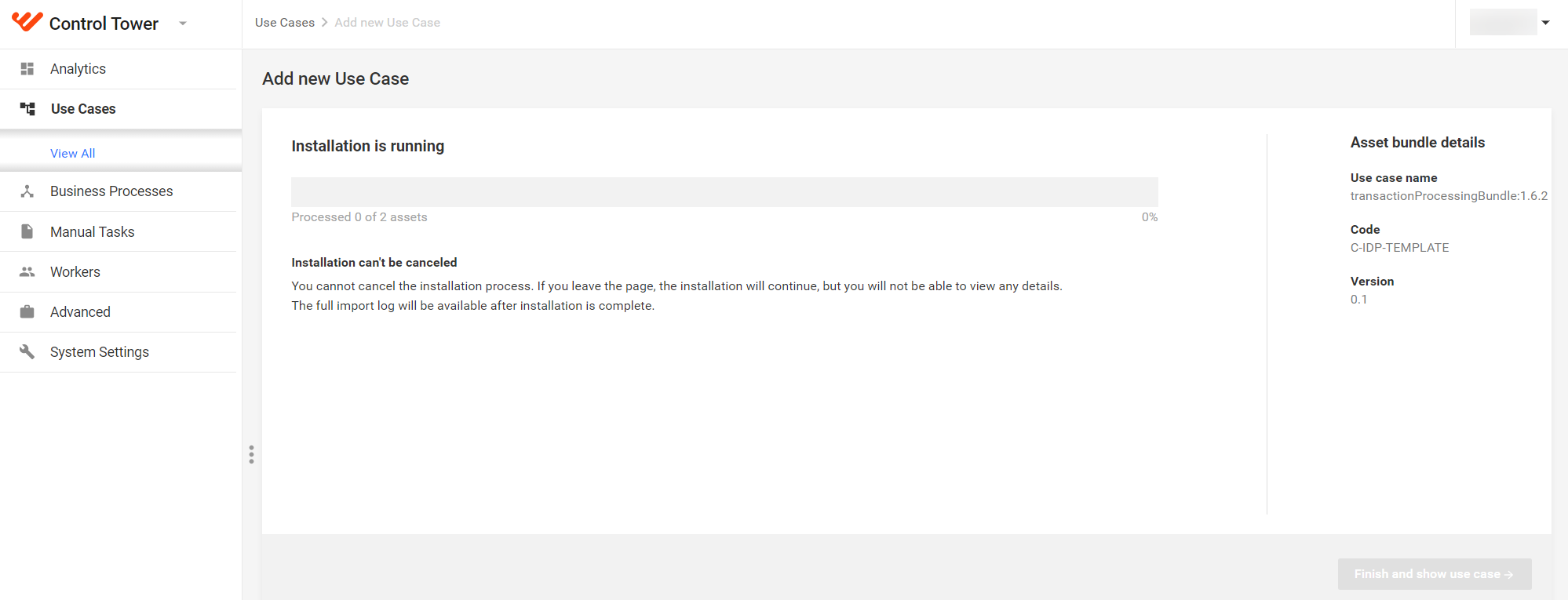Follow the View All link
The image size is (1568, 600).
point(73,154)
